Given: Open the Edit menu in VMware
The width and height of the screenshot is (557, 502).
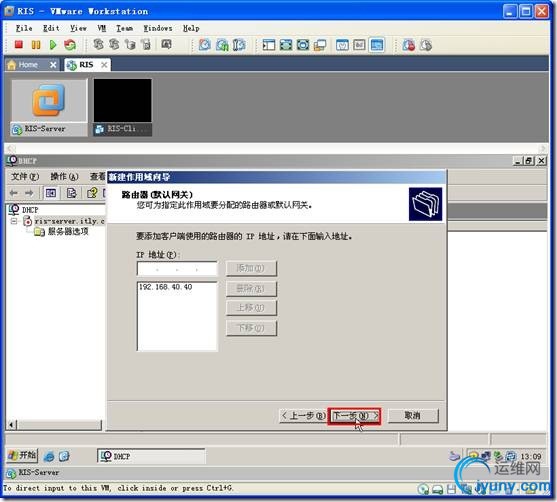Looking at the screenshot, I should coord(51,28).
